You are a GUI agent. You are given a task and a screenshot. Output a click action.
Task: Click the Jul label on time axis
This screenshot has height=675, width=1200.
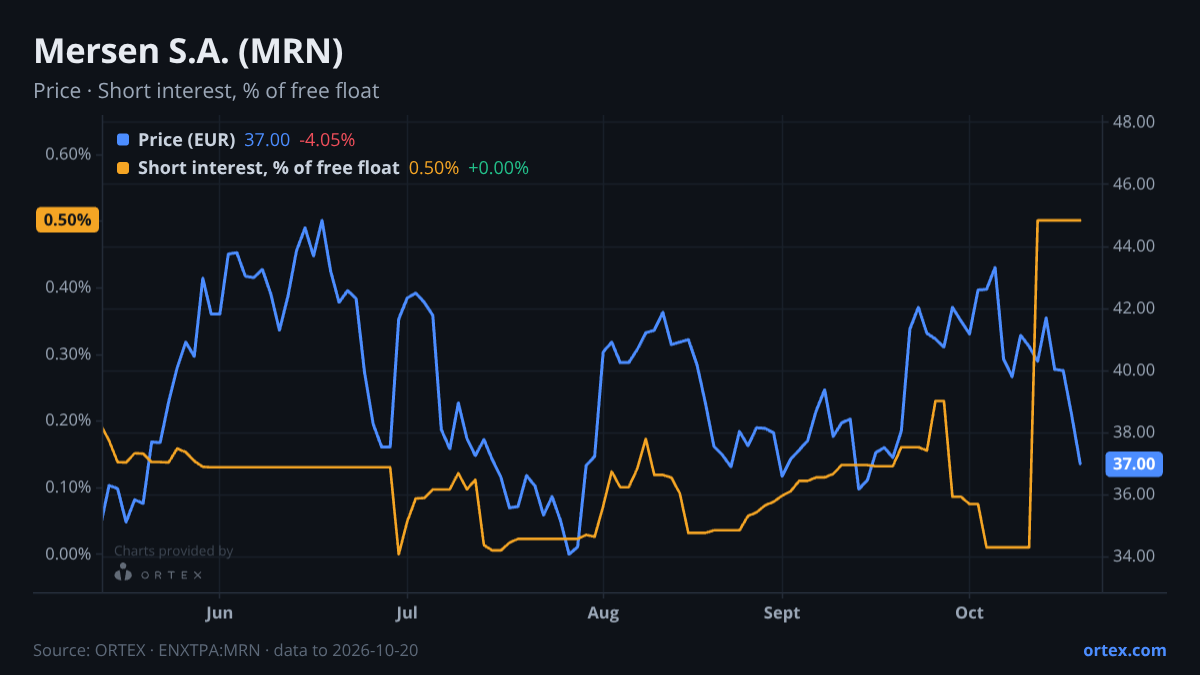(406, 613)
